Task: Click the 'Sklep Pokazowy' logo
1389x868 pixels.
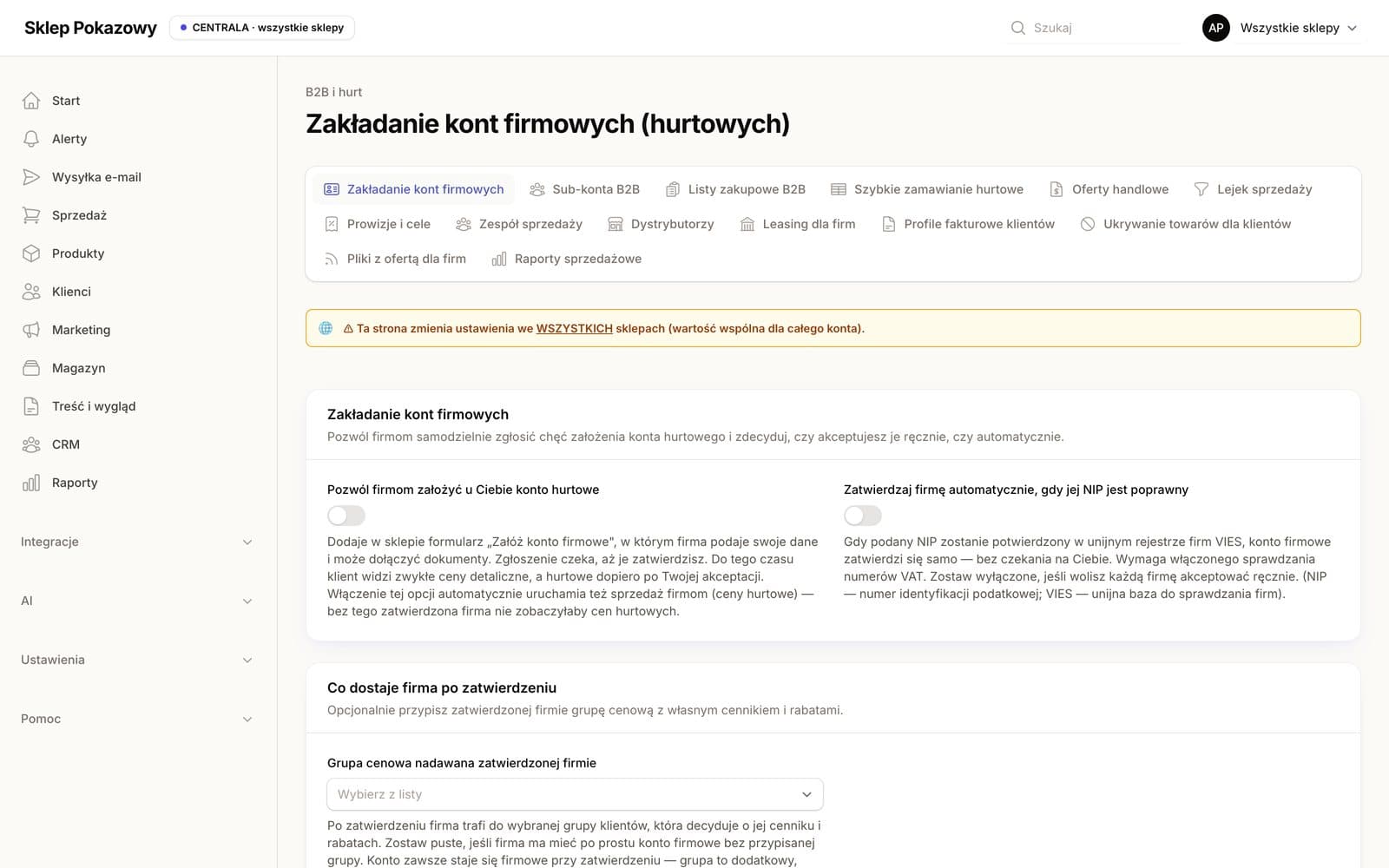Action: point(90,28)
